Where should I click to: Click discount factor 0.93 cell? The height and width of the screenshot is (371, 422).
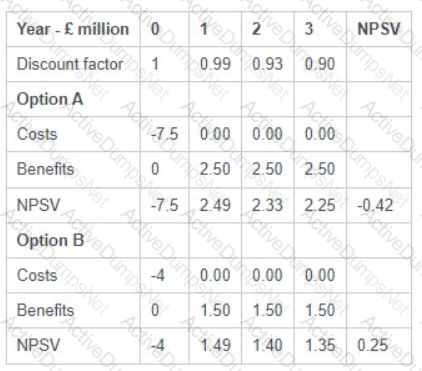click(267, 64)
